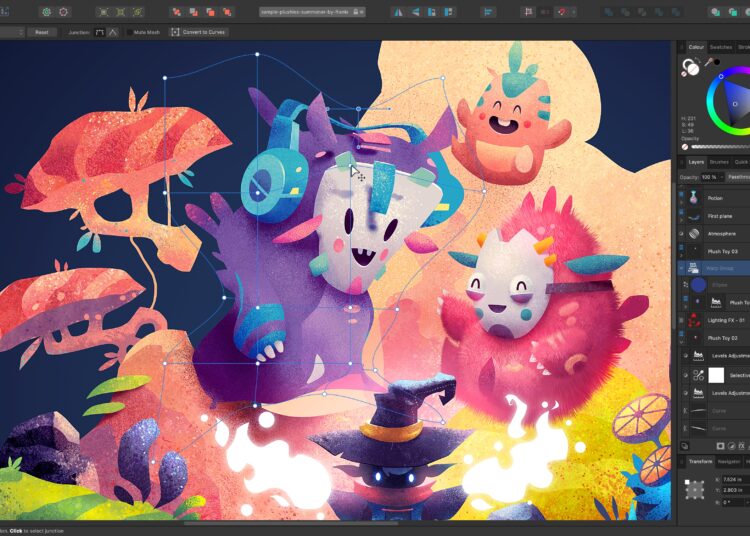Click the Alignment toolbar icon
The width and height of the screenshot is (750, 536).
pos(488,12)
